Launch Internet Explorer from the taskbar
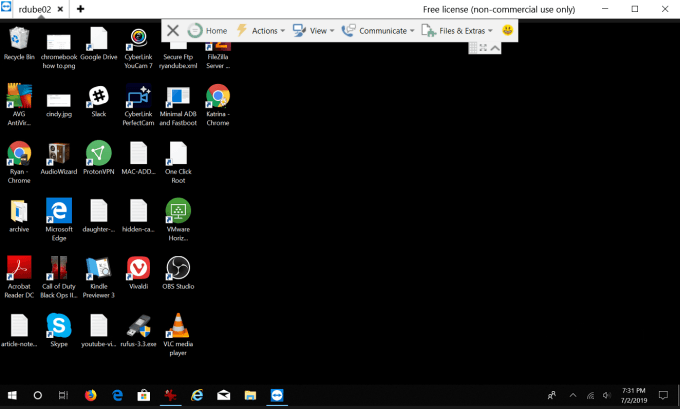 pos(197,395)
